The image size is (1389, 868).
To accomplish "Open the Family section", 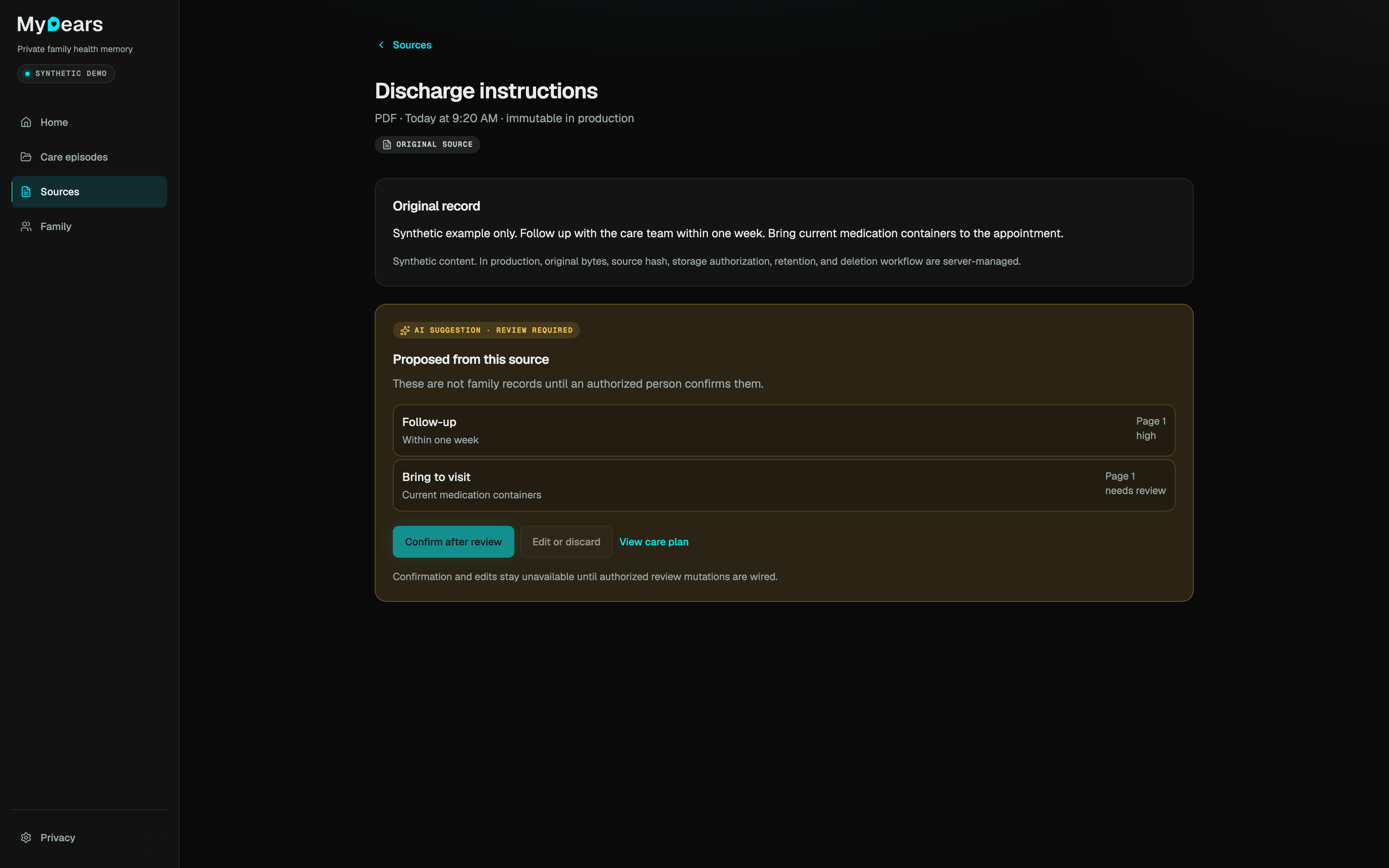I will click(x=89, y=226).
